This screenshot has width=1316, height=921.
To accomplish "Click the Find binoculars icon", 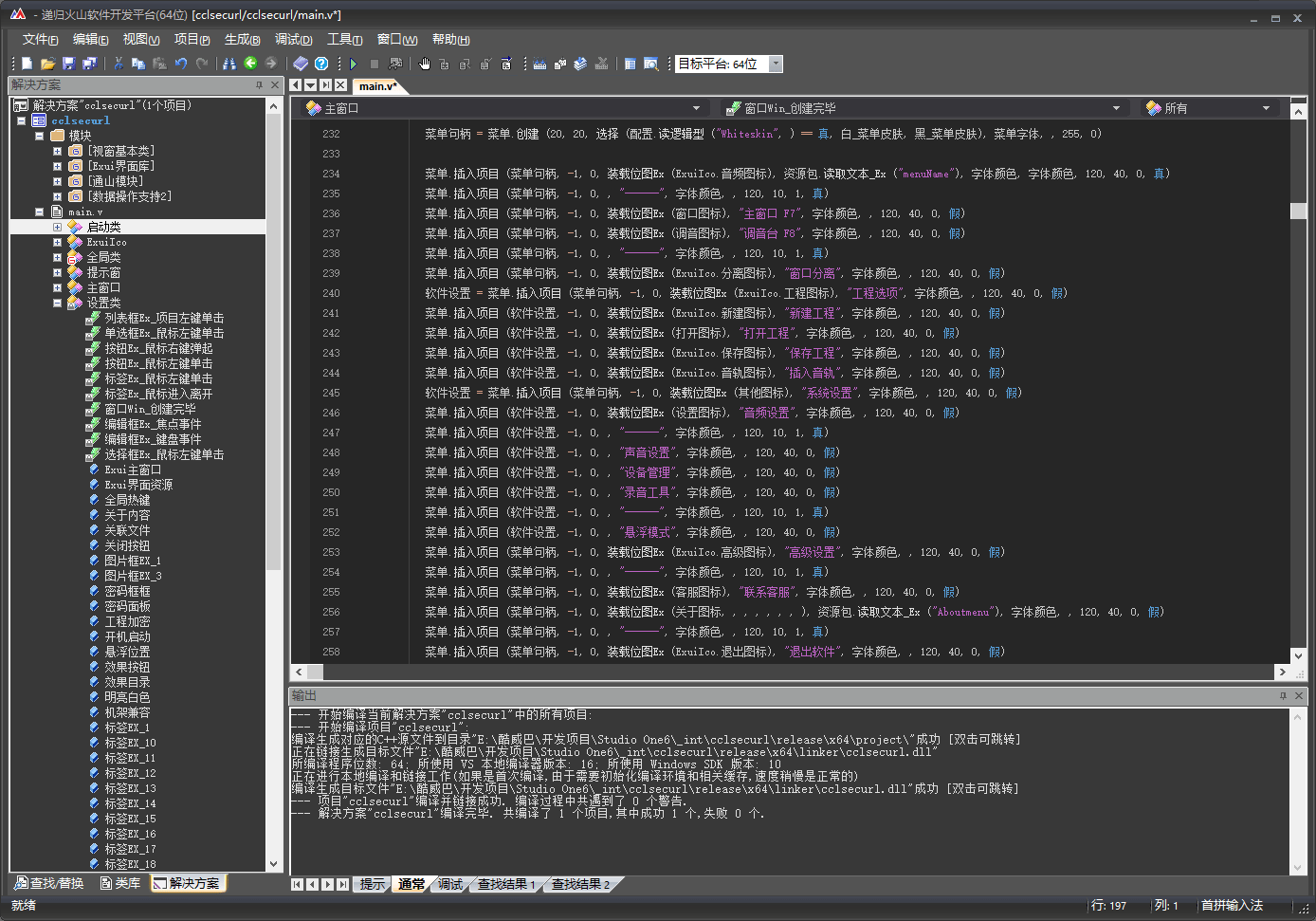I will [229, 64].
